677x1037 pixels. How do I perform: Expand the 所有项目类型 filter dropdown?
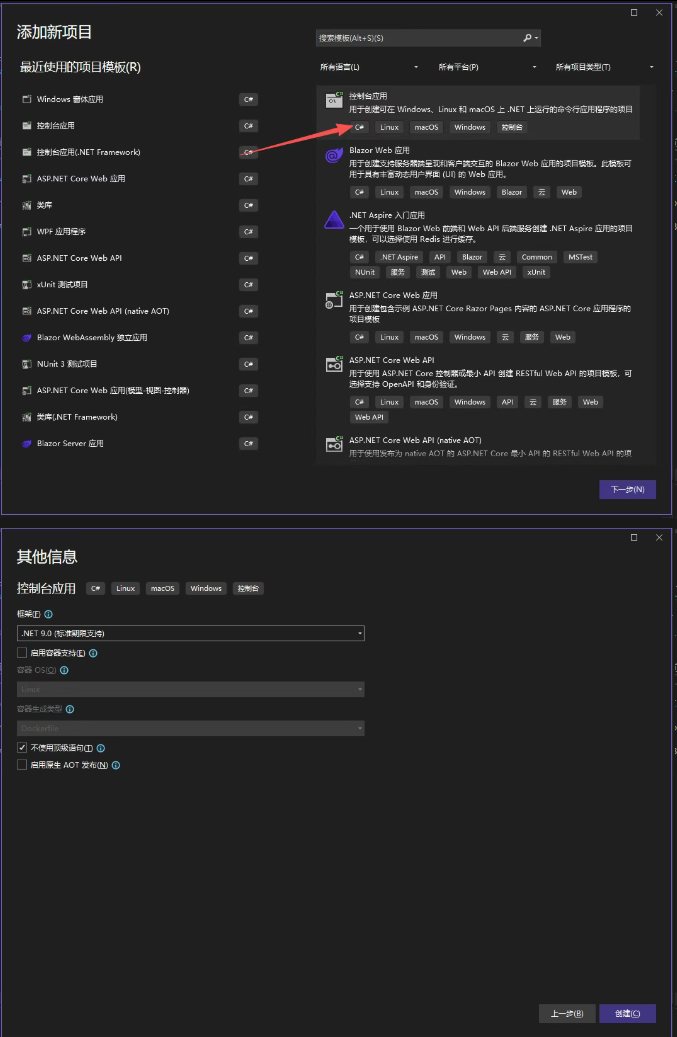click(x=606, y=67)
